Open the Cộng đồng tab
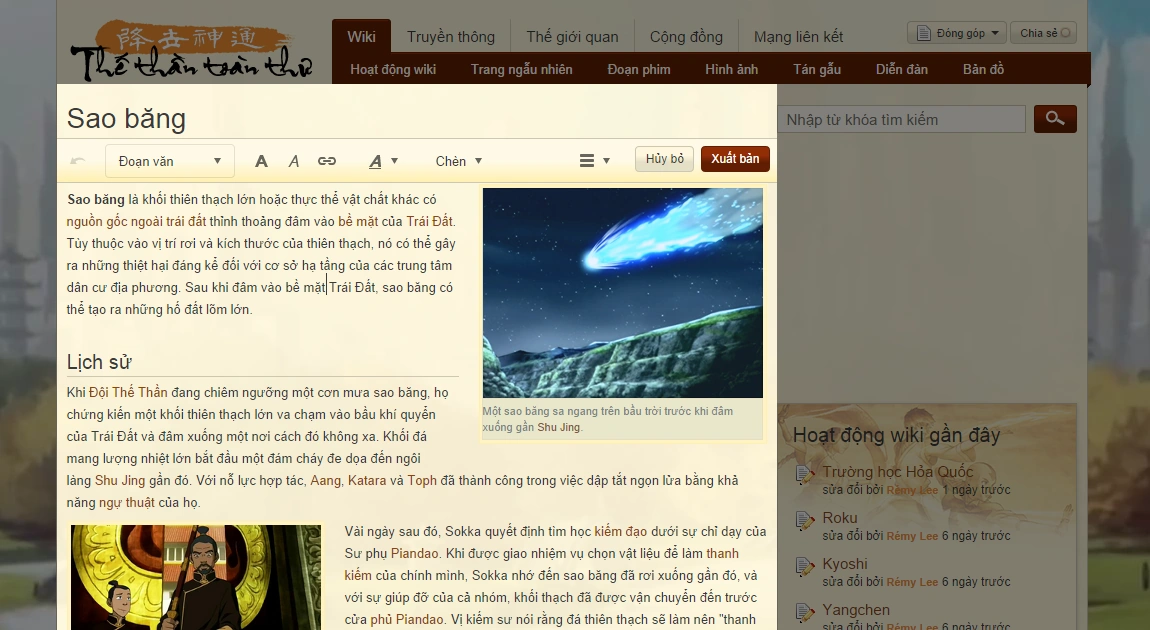The width and height of the screenshot is (1150, 630). (686, 37)
